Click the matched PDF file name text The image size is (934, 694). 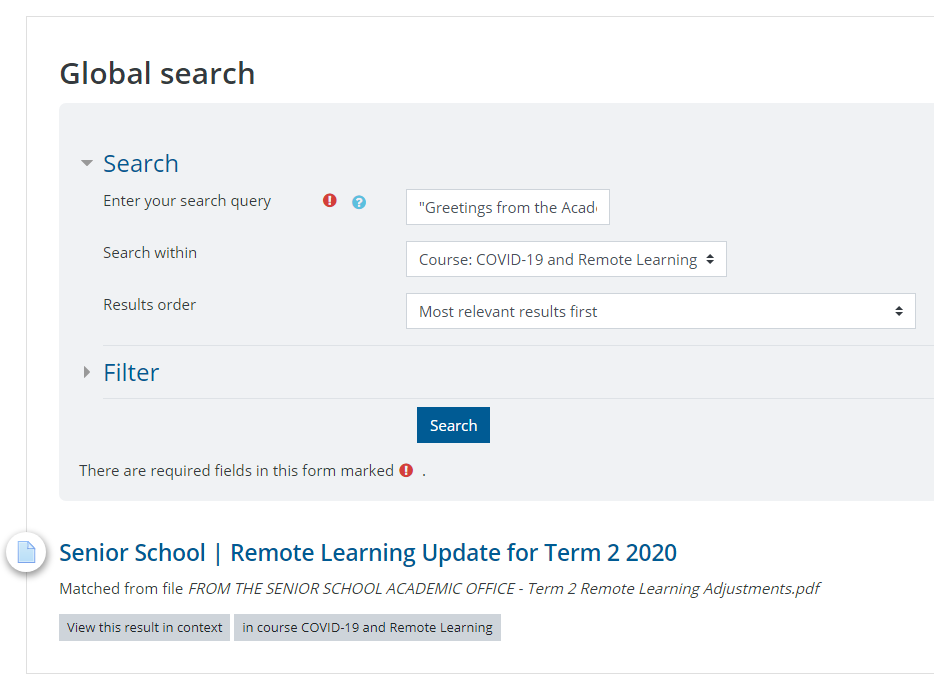(x=504, y=588)
